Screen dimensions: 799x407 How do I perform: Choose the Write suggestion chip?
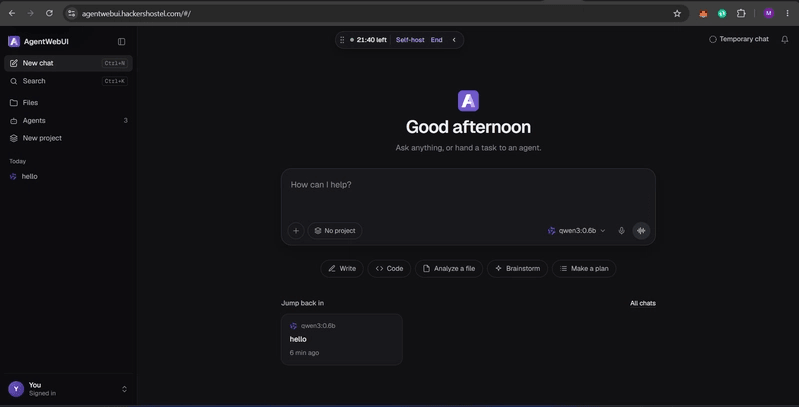coord(342,268)
